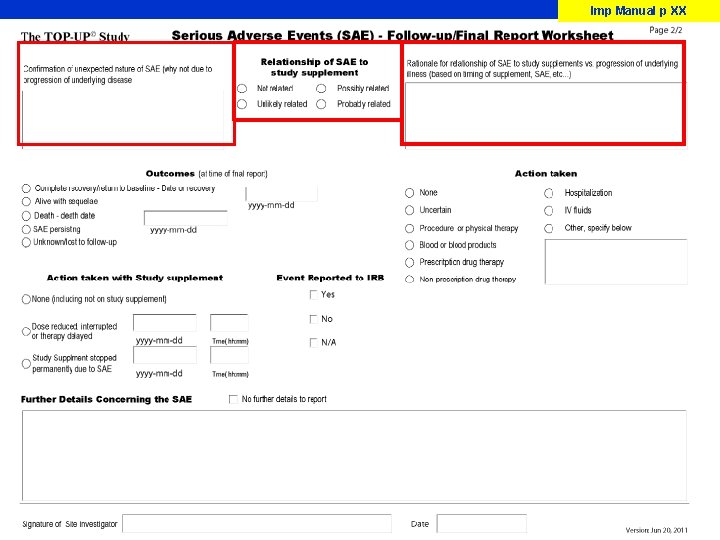Select 'Alive with sequelae' outcome

[26, 201]
